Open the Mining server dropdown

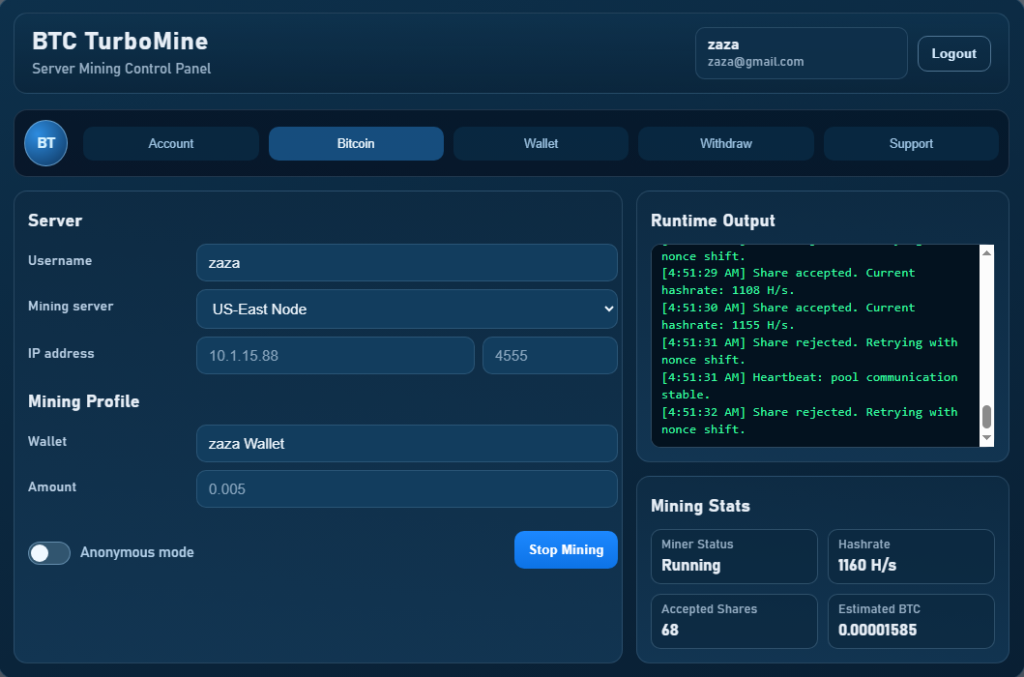click(407, 309)
